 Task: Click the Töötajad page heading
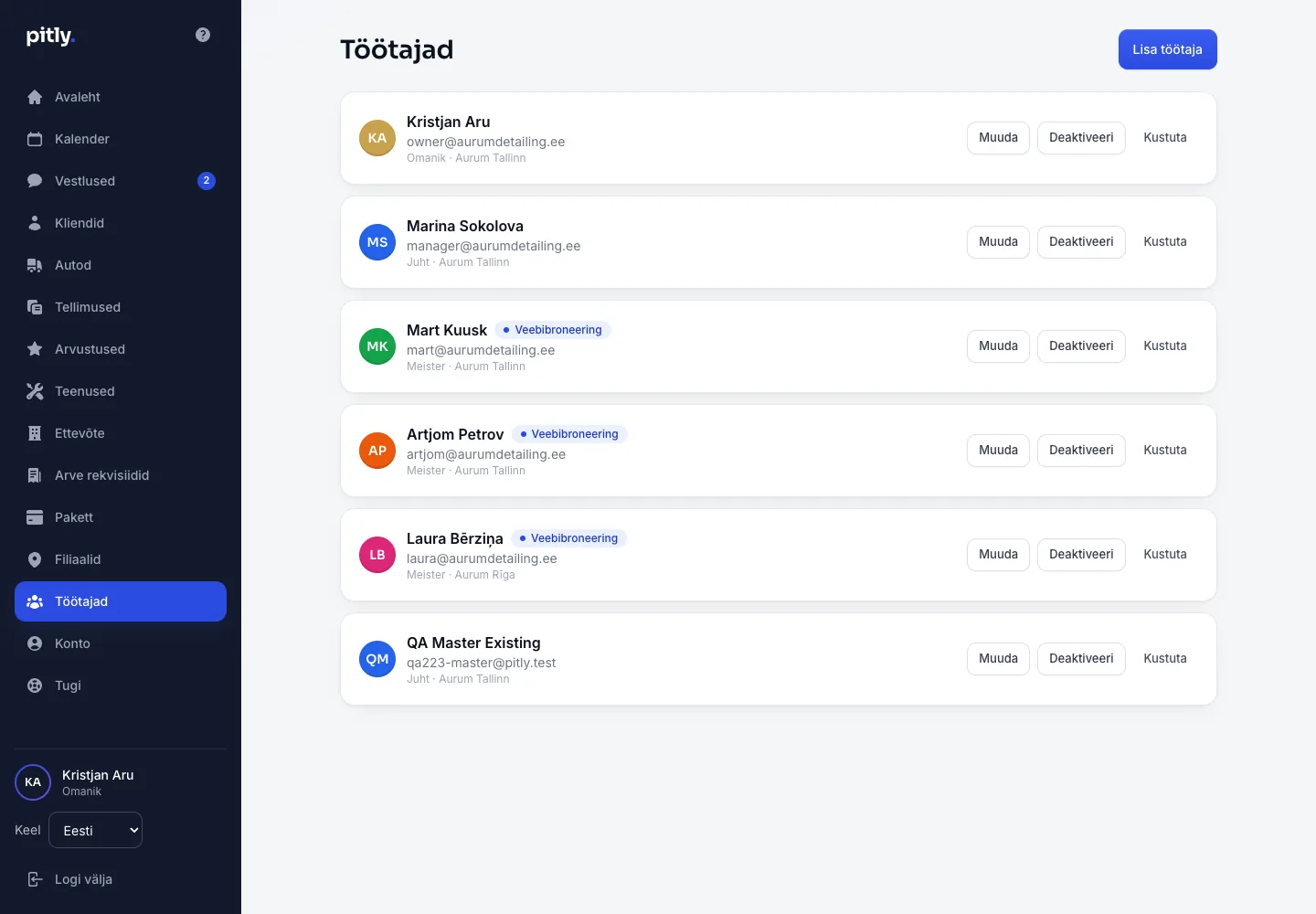point(397,49)
